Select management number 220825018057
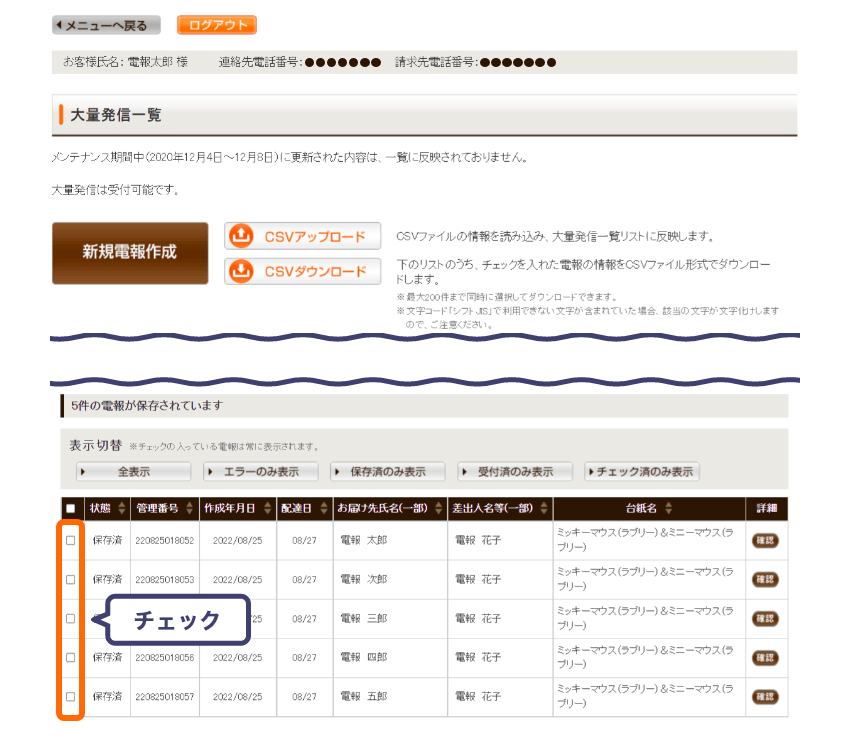The width and height of the screenshot is (850, 740). pos(165,697)
